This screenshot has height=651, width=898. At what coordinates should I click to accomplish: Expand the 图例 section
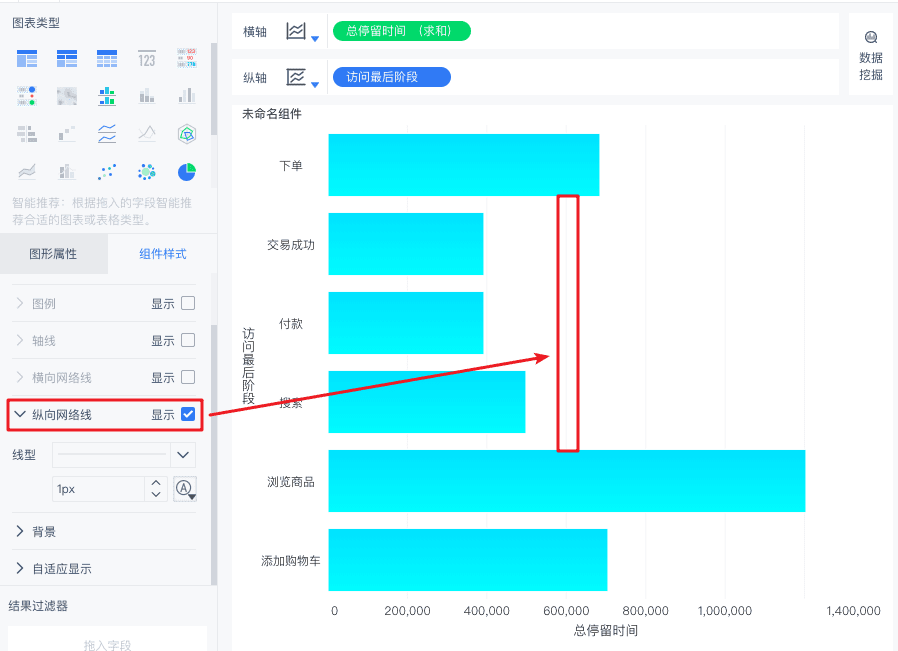(x=20, y=303)
